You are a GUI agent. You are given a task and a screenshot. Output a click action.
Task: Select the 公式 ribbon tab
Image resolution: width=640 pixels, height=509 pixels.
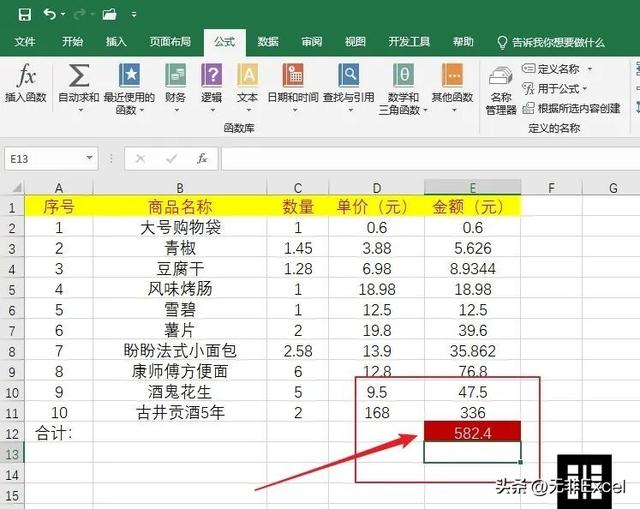click(x=224, y=42)
